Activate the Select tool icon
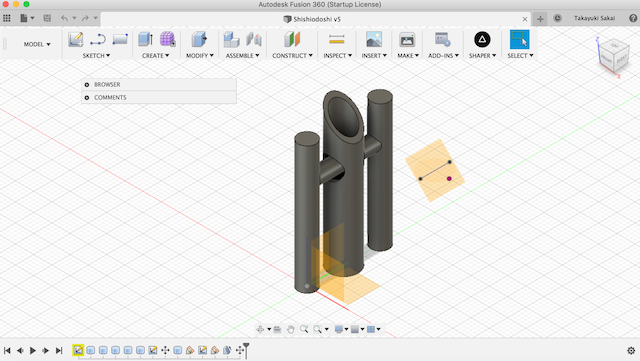Screen dimensions: 640x361 point(520,39)
